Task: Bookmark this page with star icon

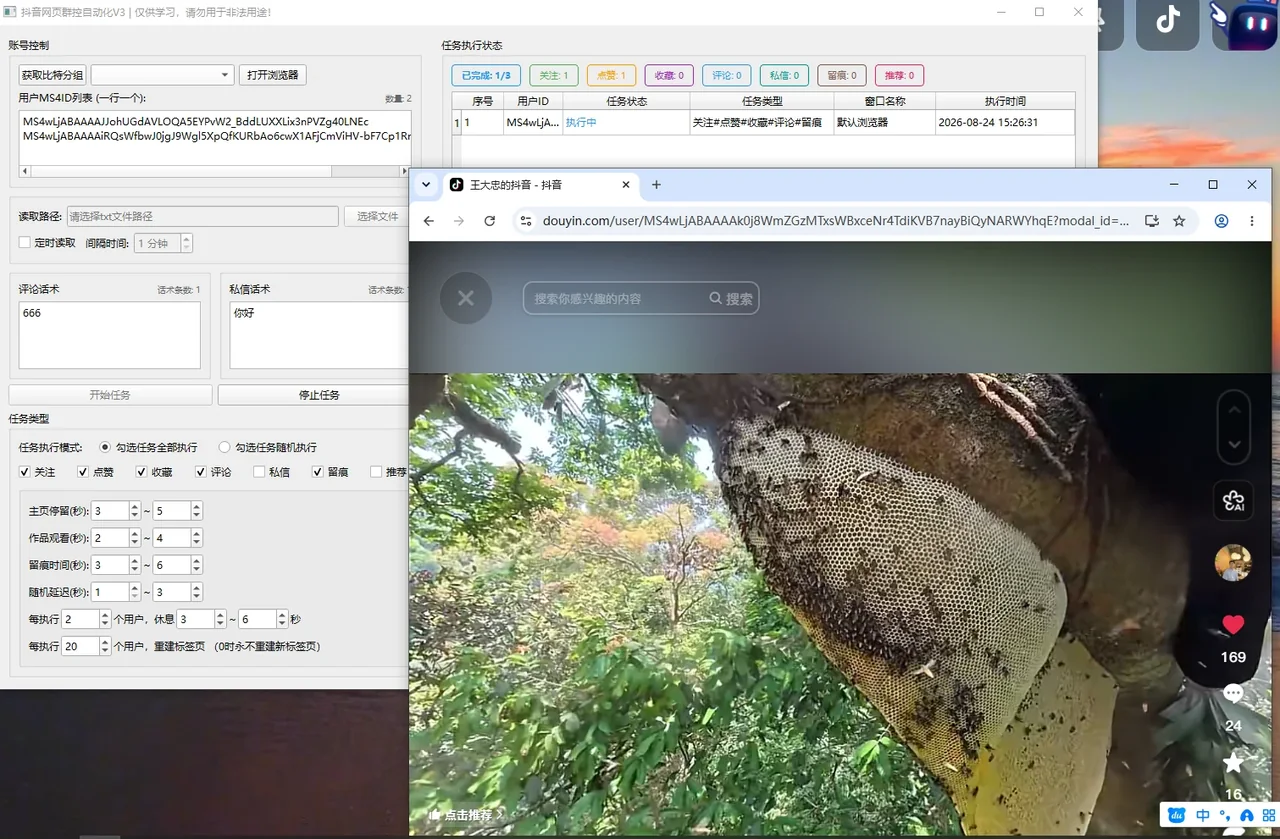Action: point(1179,221)
